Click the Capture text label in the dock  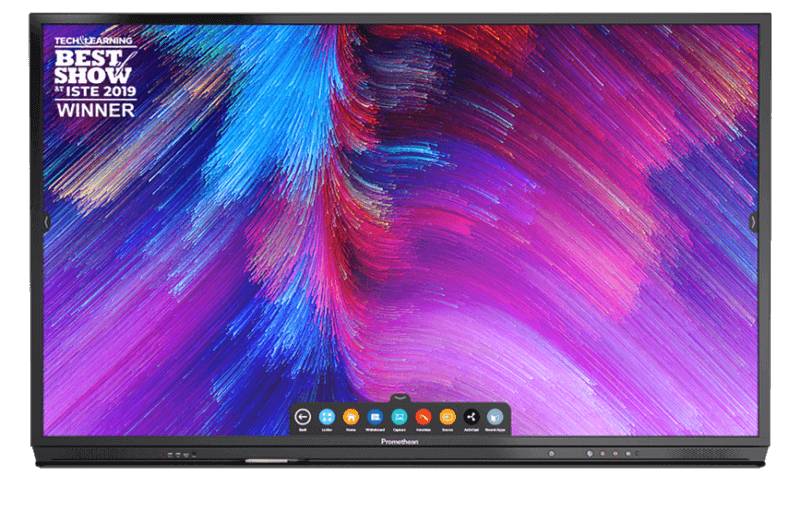click(399, 429)
